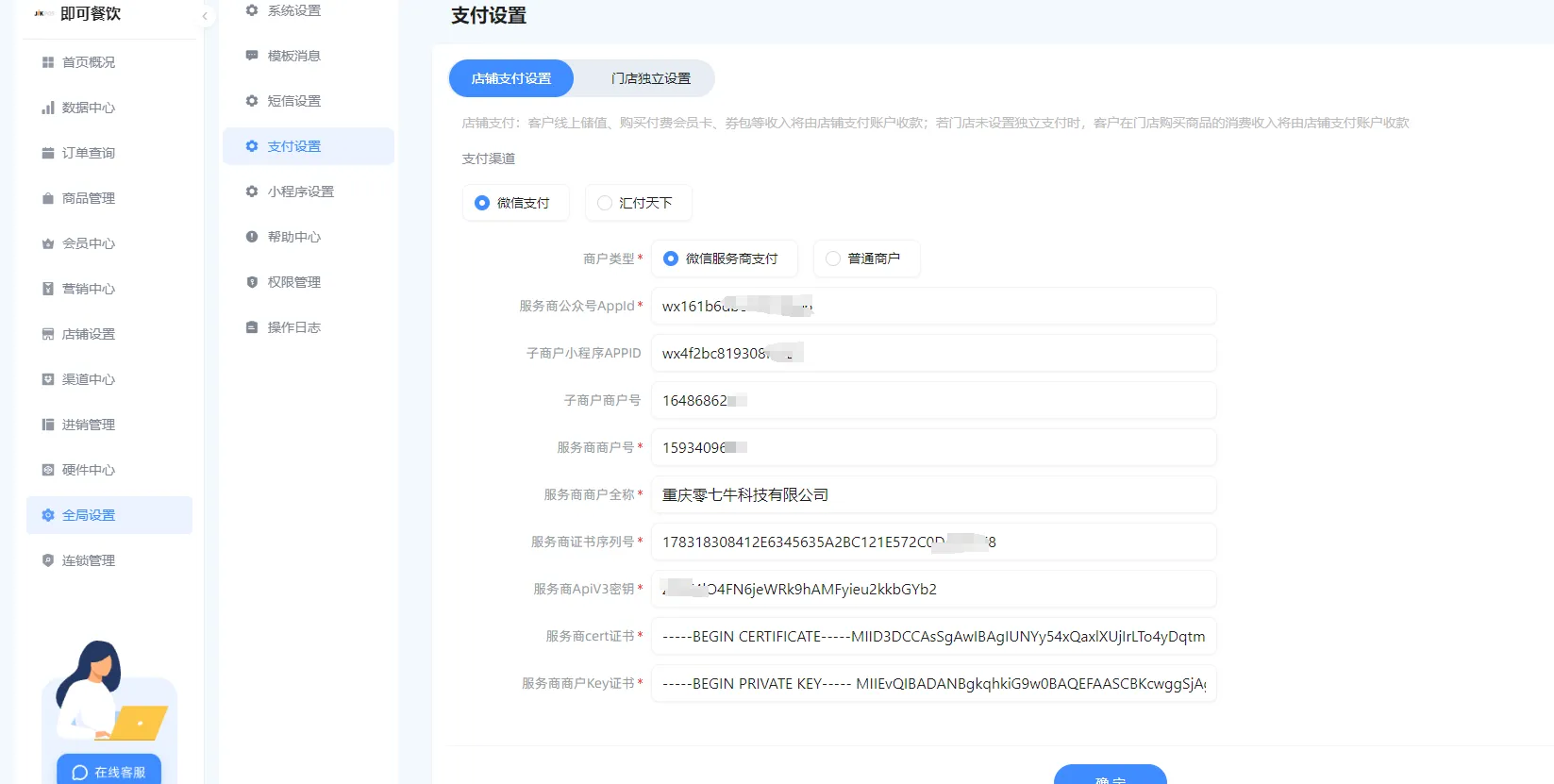
Task: Click the 渠道中心 icon
Action: point(48,379)
